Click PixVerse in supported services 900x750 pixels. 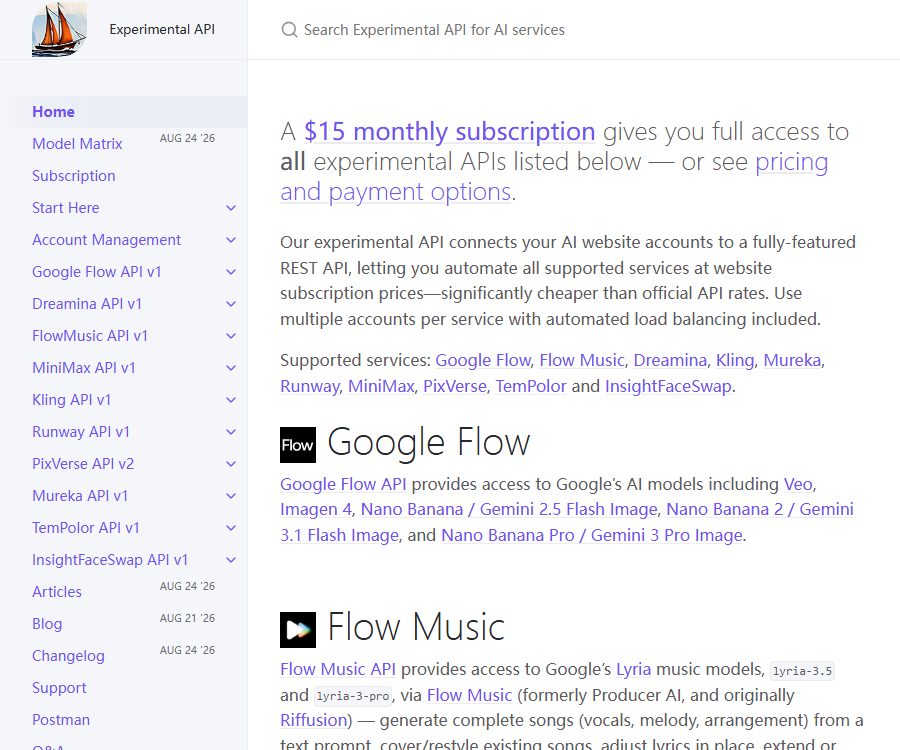(x=455, y=386)
